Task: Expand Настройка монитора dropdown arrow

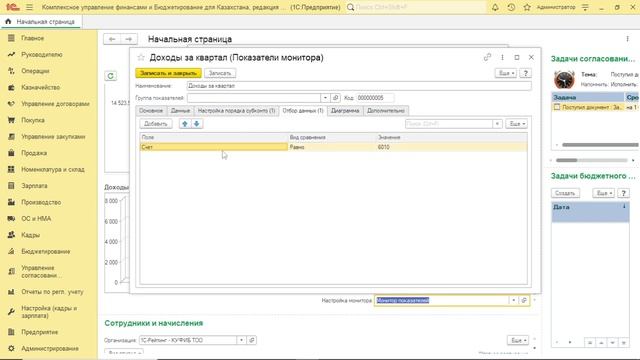Action: click(x=513, y=300)
